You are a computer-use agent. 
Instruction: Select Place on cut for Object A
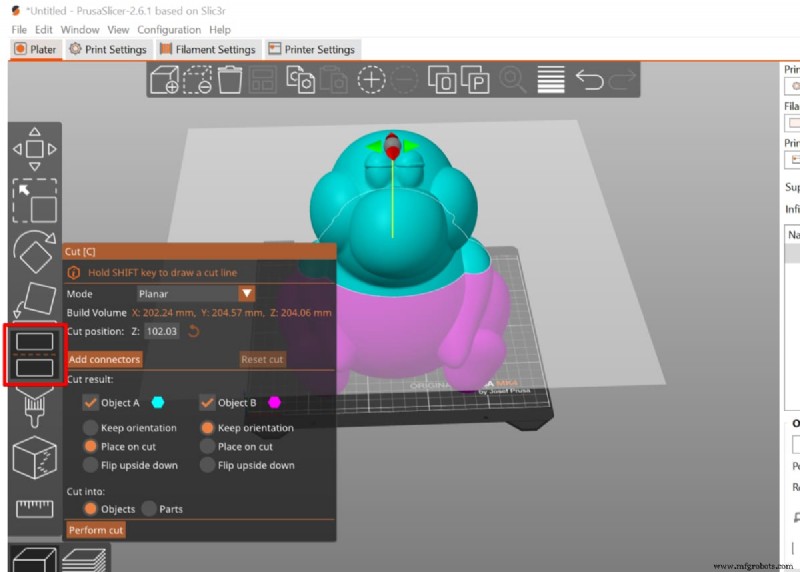click(90, 446)
